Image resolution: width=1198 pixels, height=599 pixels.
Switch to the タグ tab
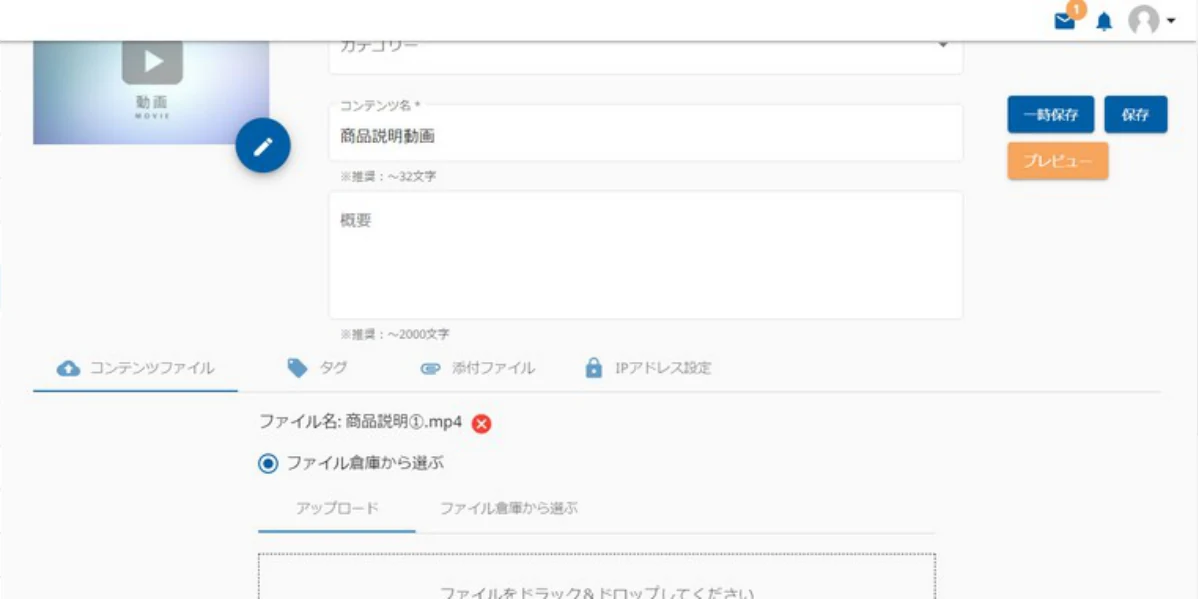tap(316, 368)
